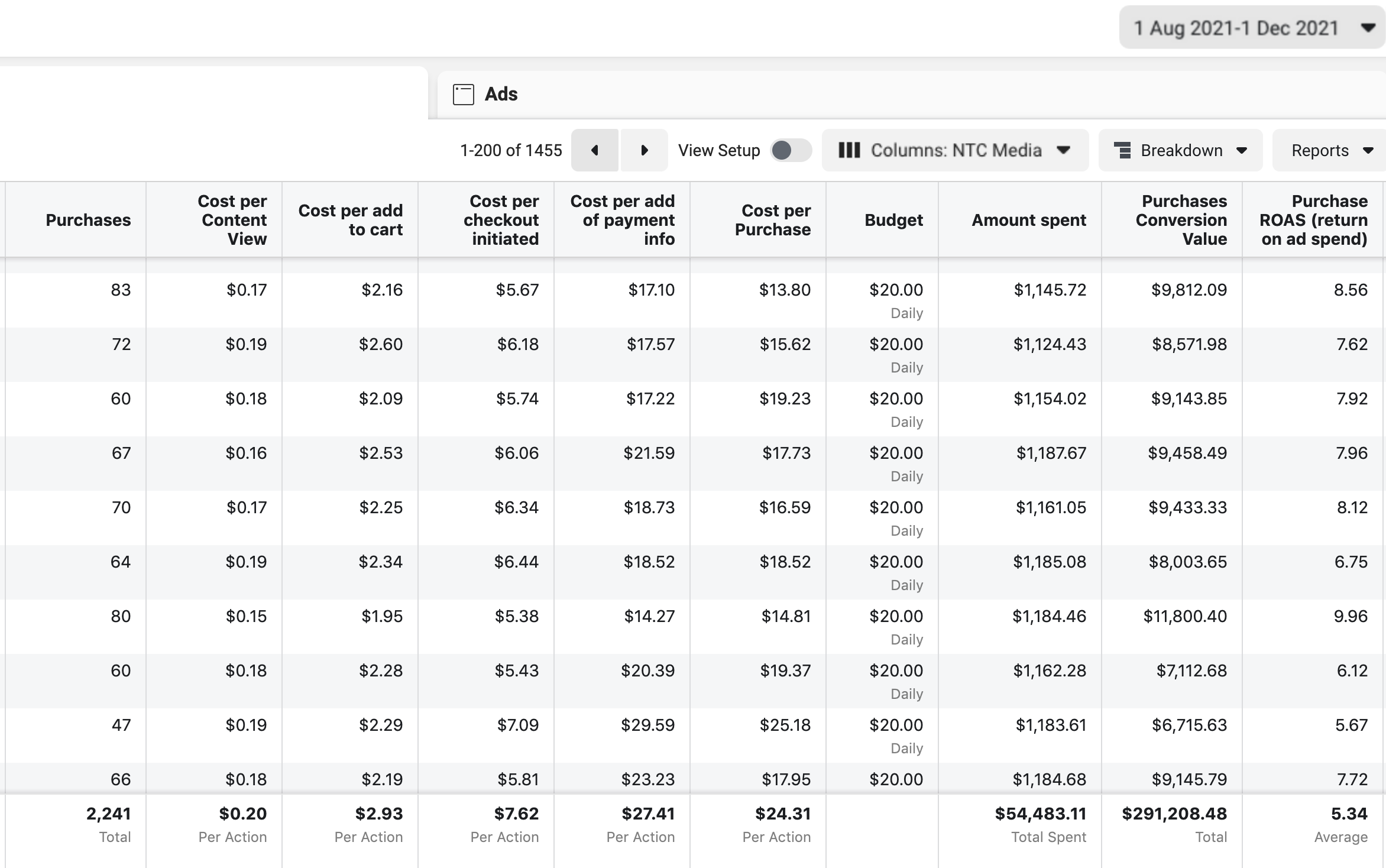Viewport: 1386px width, 868px height.
Task: Open the date range dropdown
Action: [x=1251, y=28]
